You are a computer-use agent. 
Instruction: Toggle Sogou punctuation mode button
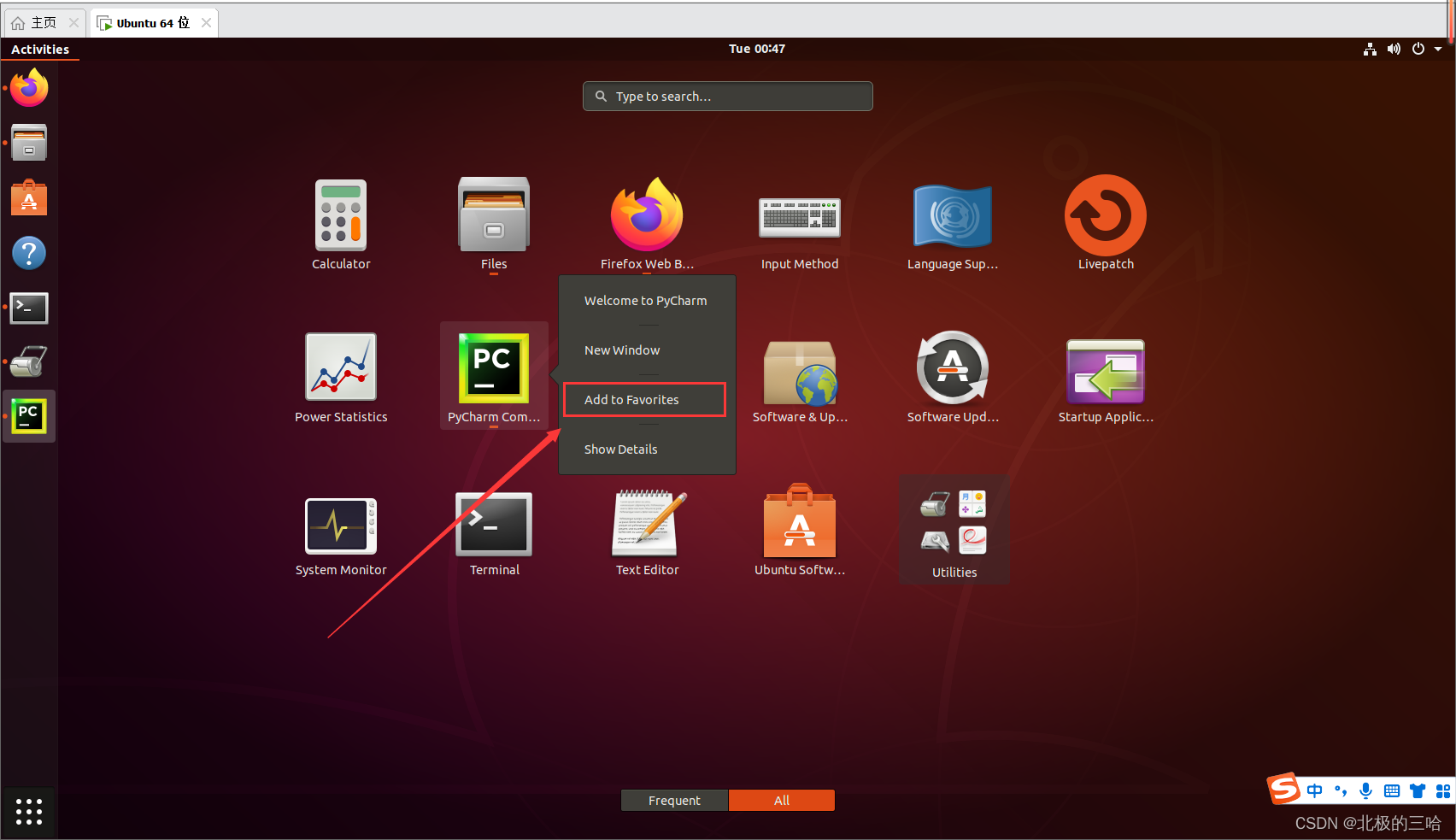point(1341,791)
